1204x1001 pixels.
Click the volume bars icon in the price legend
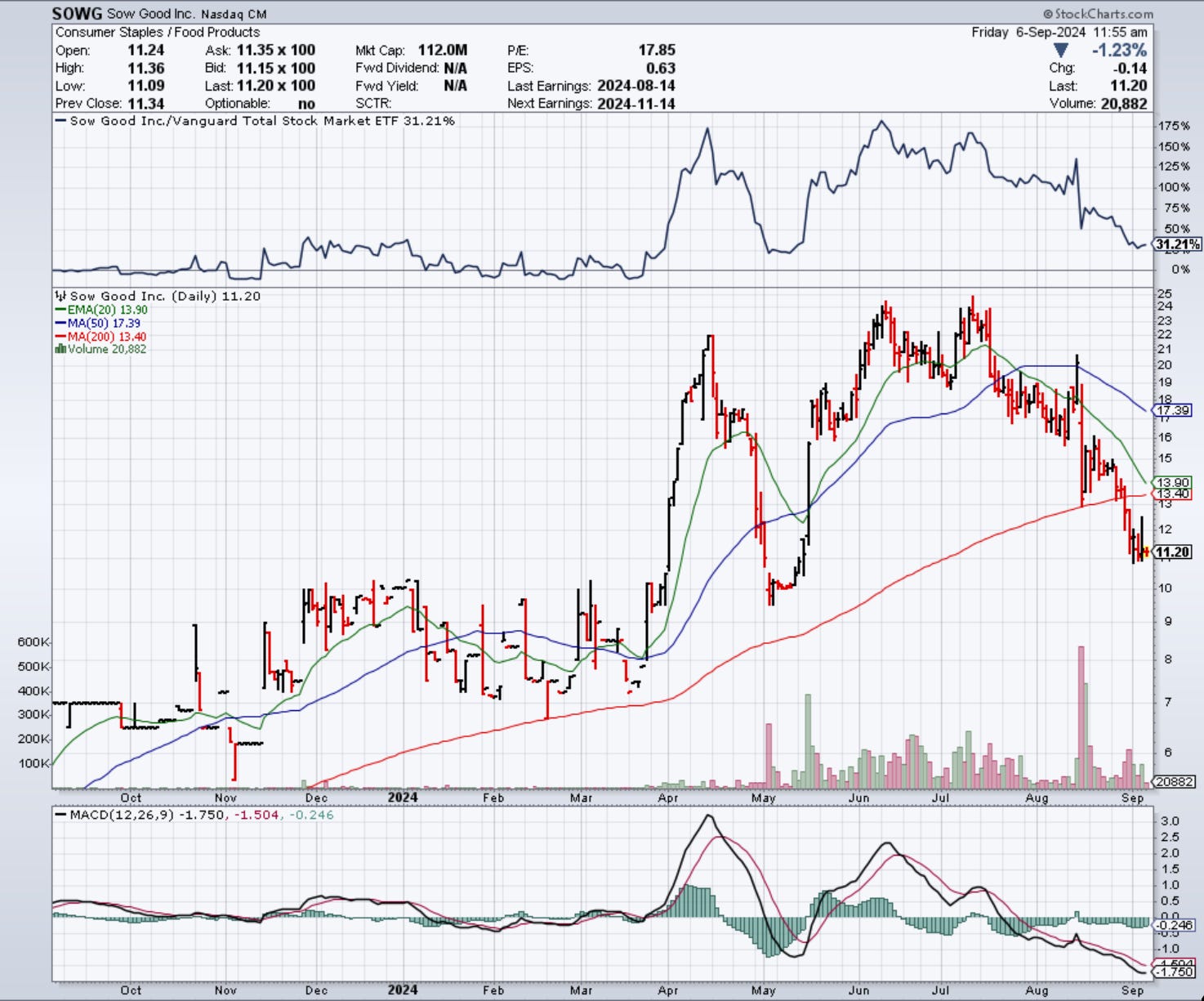[60, 349]
